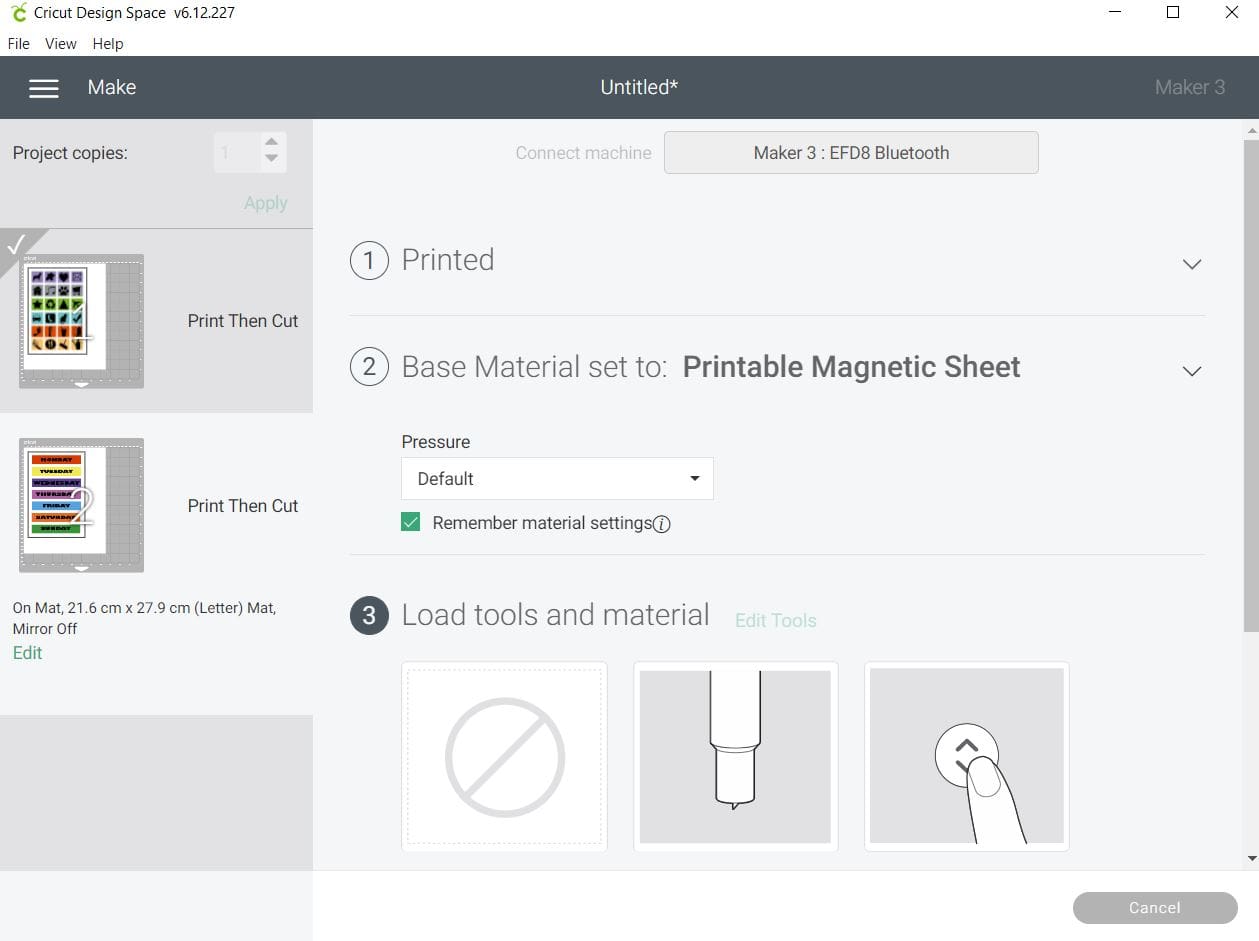The height and width of the screenshot is (941, 1259).
Task: Expand the Base Material step chevron
Action: pos(1191,371)
